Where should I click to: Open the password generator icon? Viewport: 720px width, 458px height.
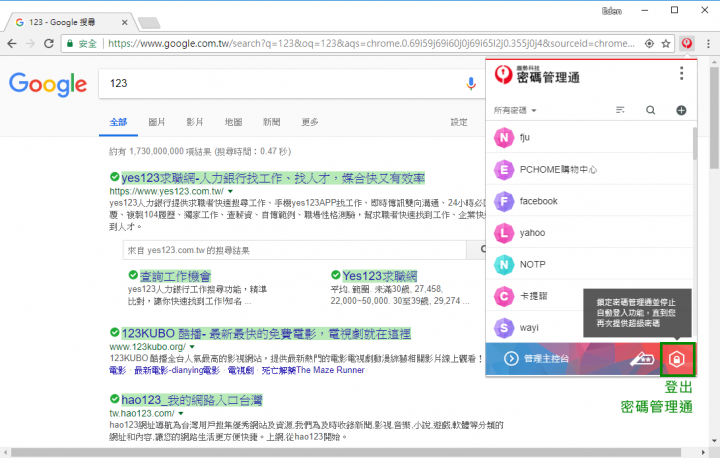coord(642,359)
